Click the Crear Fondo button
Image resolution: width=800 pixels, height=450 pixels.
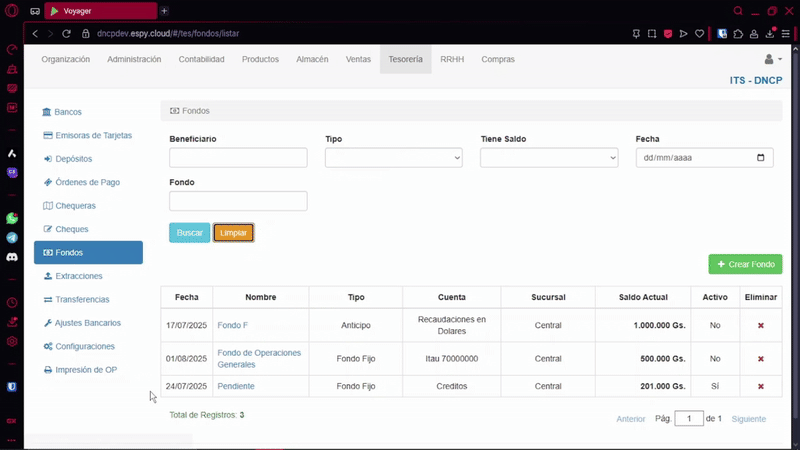click(745, 264)
